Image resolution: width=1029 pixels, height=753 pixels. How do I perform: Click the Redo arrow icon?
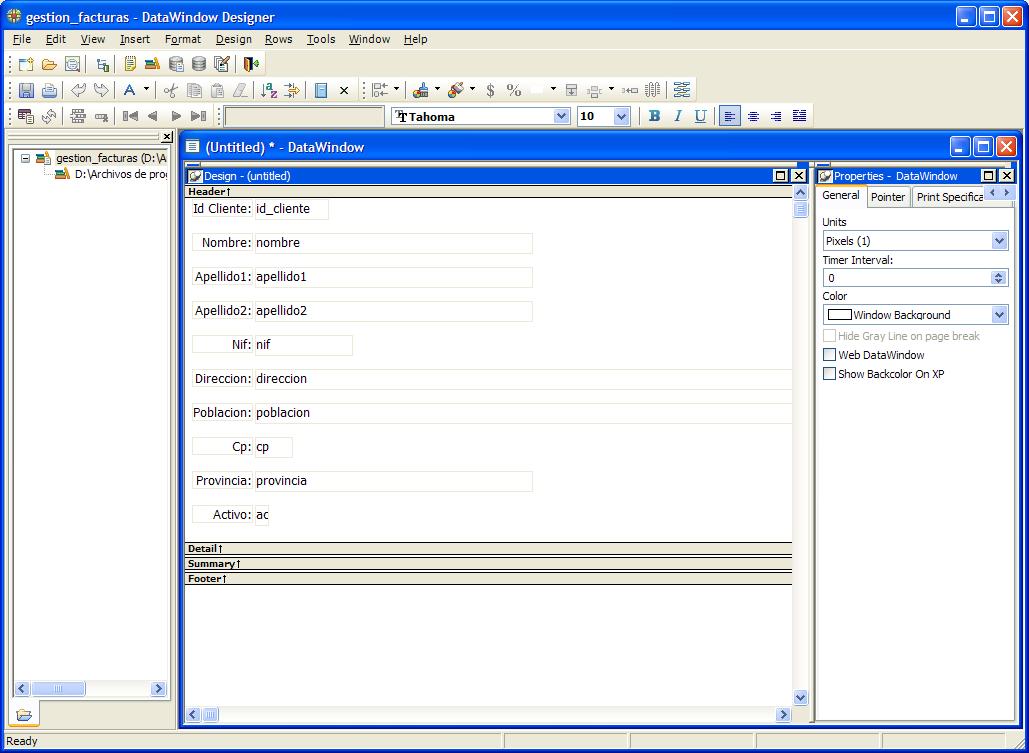coord(100,90)
